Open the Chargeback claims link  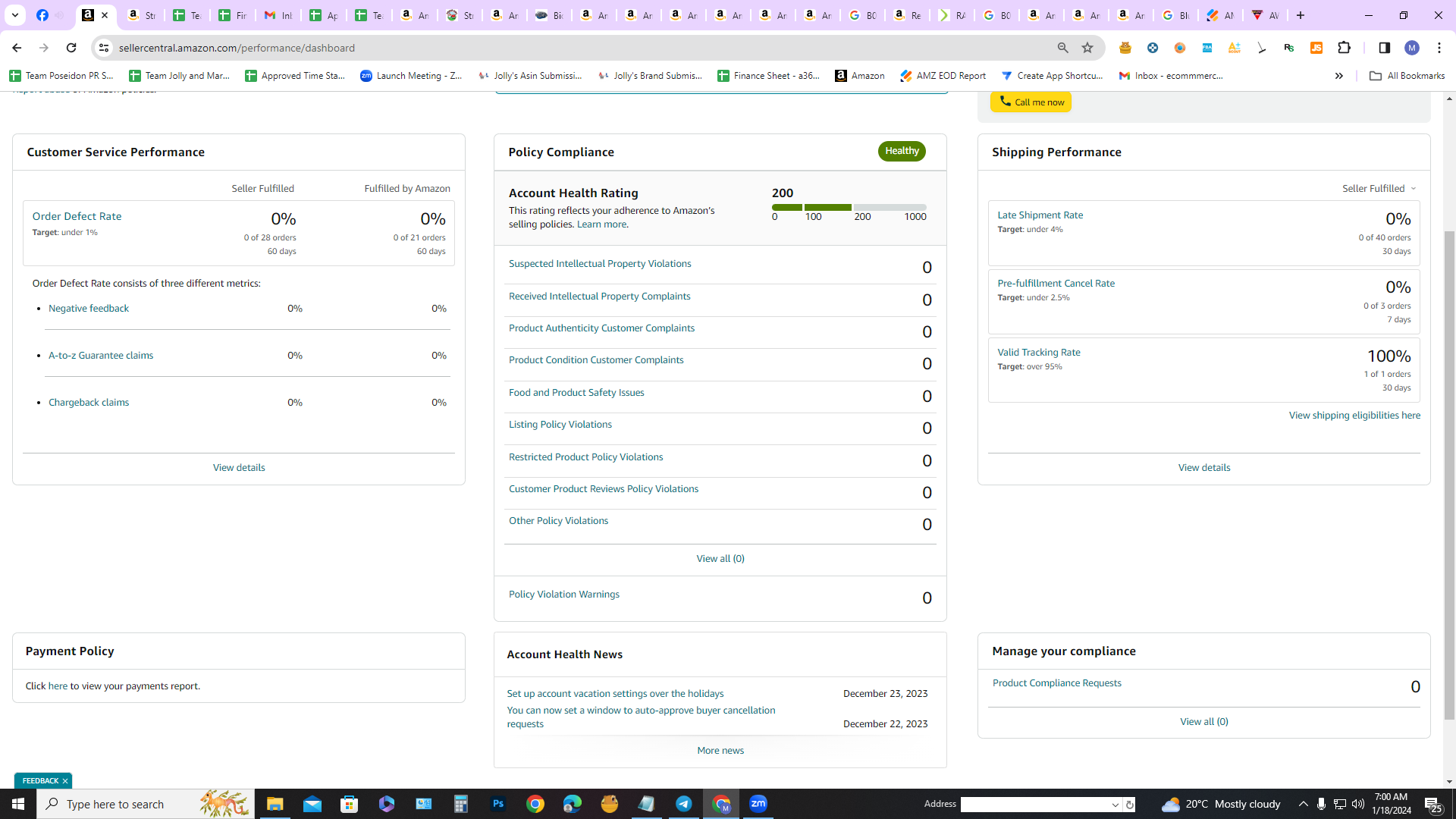click(89, 402)
